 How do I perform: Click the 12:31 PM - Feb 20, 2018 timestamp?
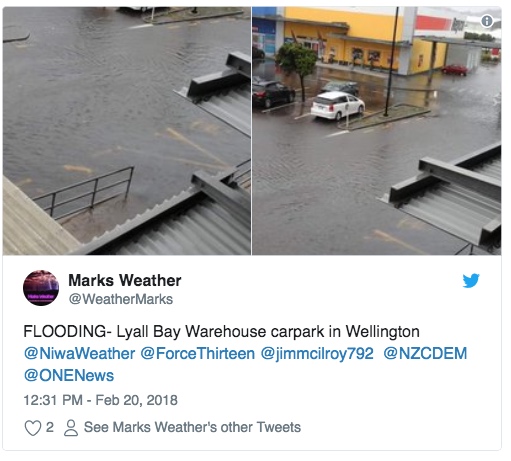[x=100, y=400]
